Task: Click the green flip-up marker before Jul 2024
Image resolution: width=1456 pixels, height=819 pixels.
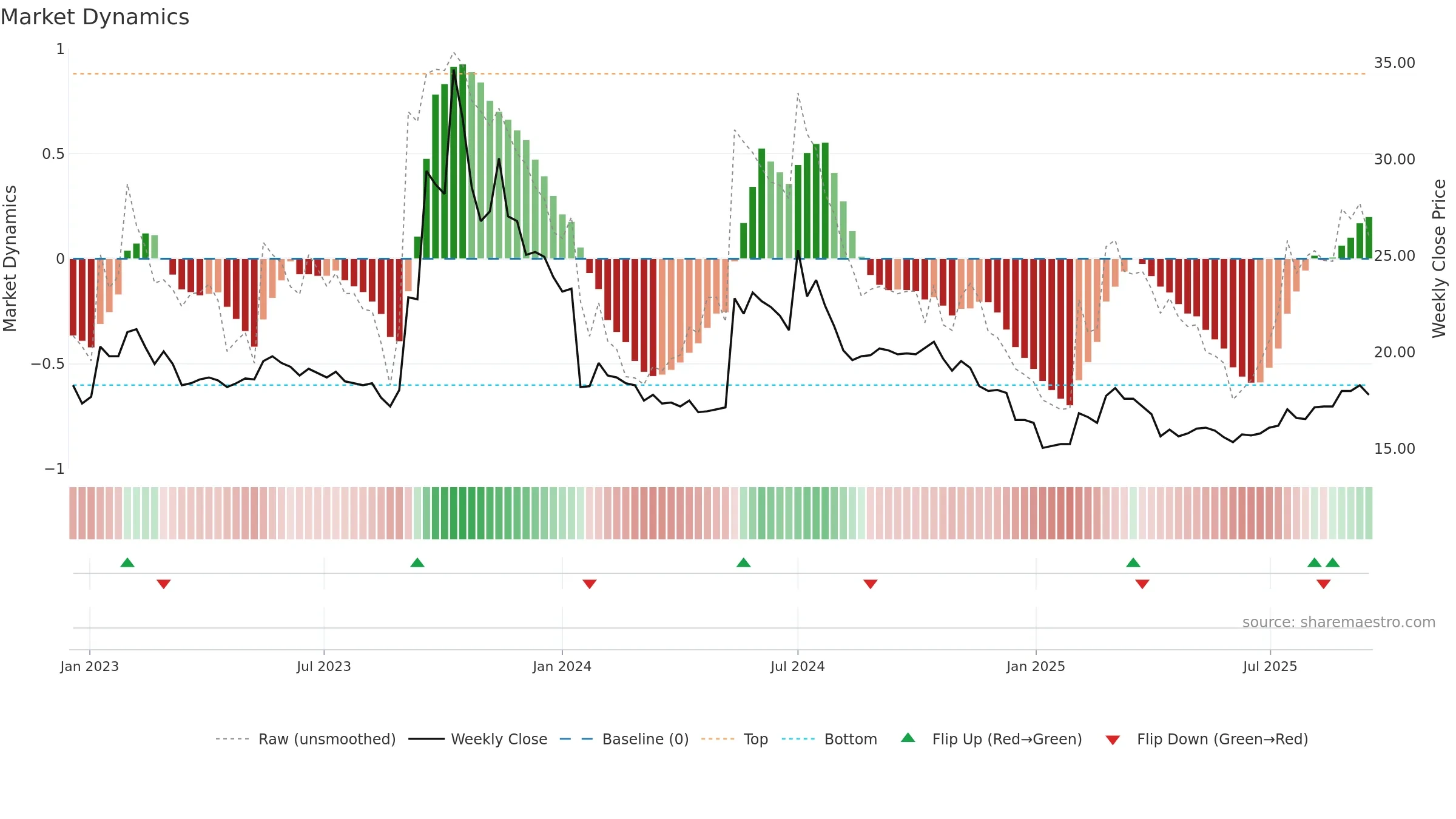Action: point(744,562)
